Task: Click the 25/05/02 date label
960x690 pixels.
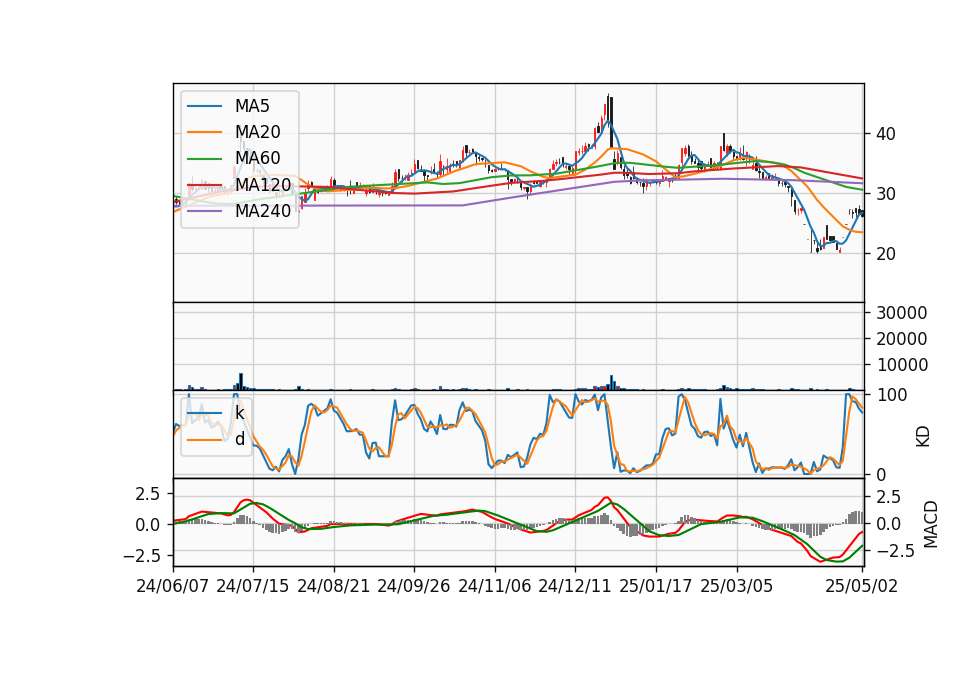Action: [x=862, y=586]
